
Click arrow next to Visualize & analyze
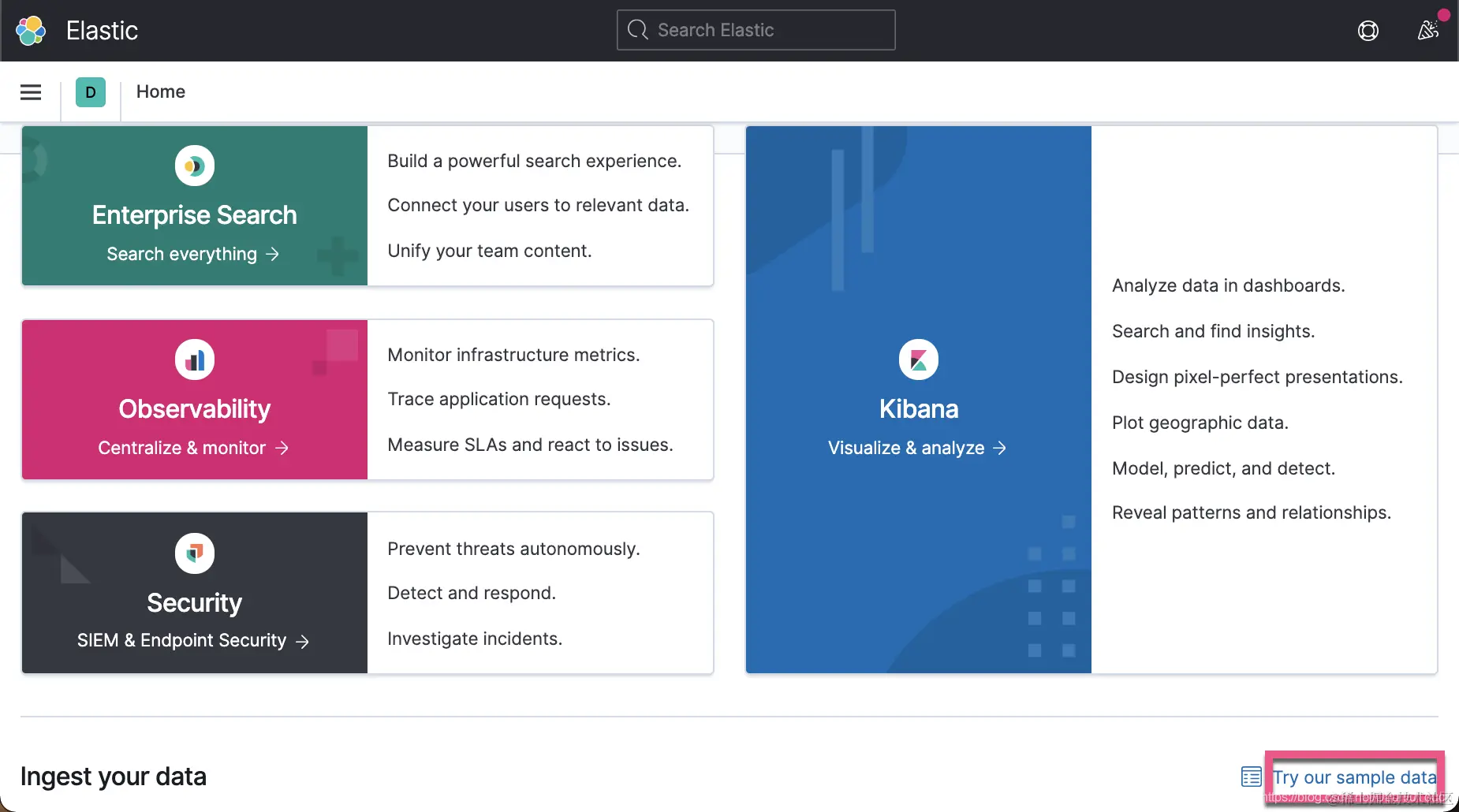click(x=1000, y=448)
